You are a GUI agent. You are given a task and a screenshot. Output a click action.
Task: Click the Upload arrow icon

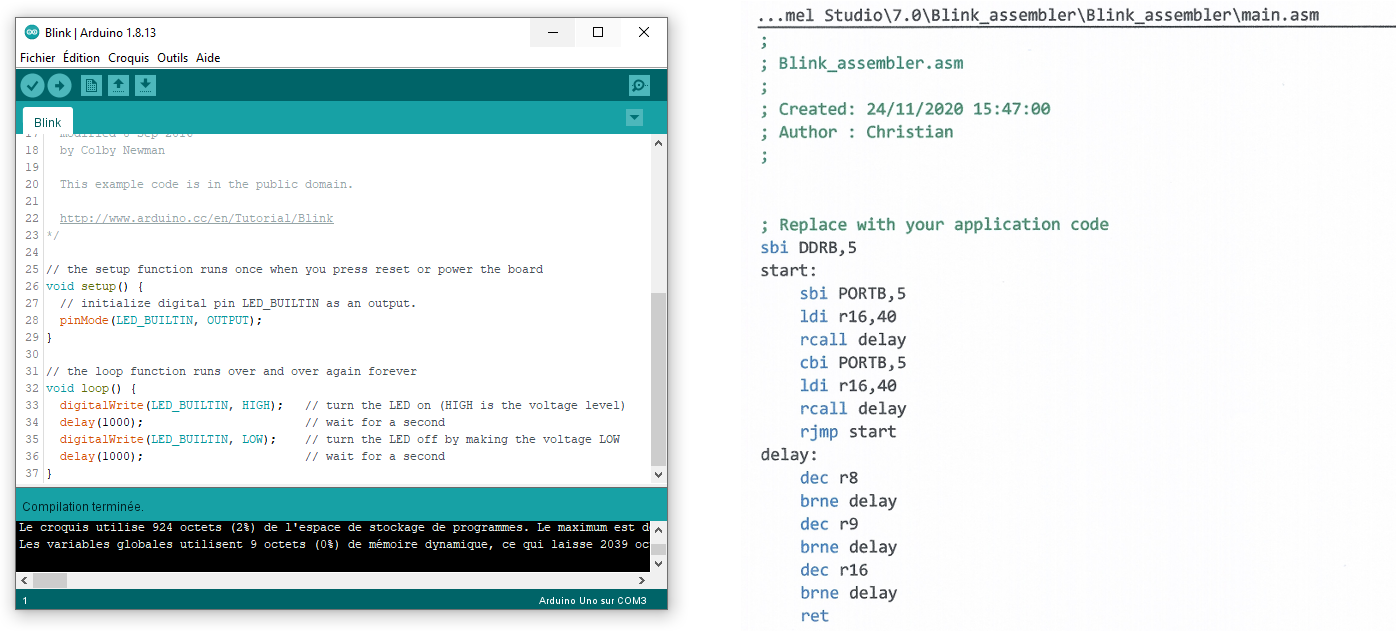tap(59, 86)
